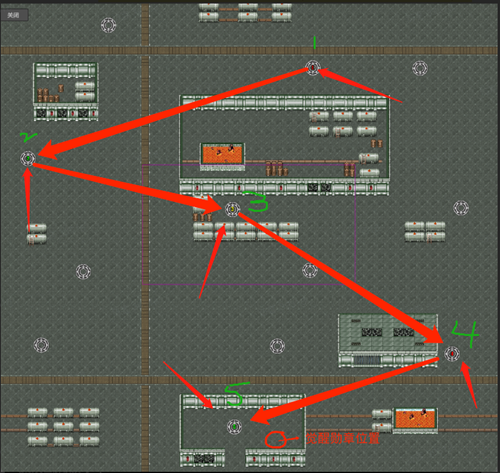Click the orange lava pool in central building
Screen dimensions: 500x473
(222, 154)
